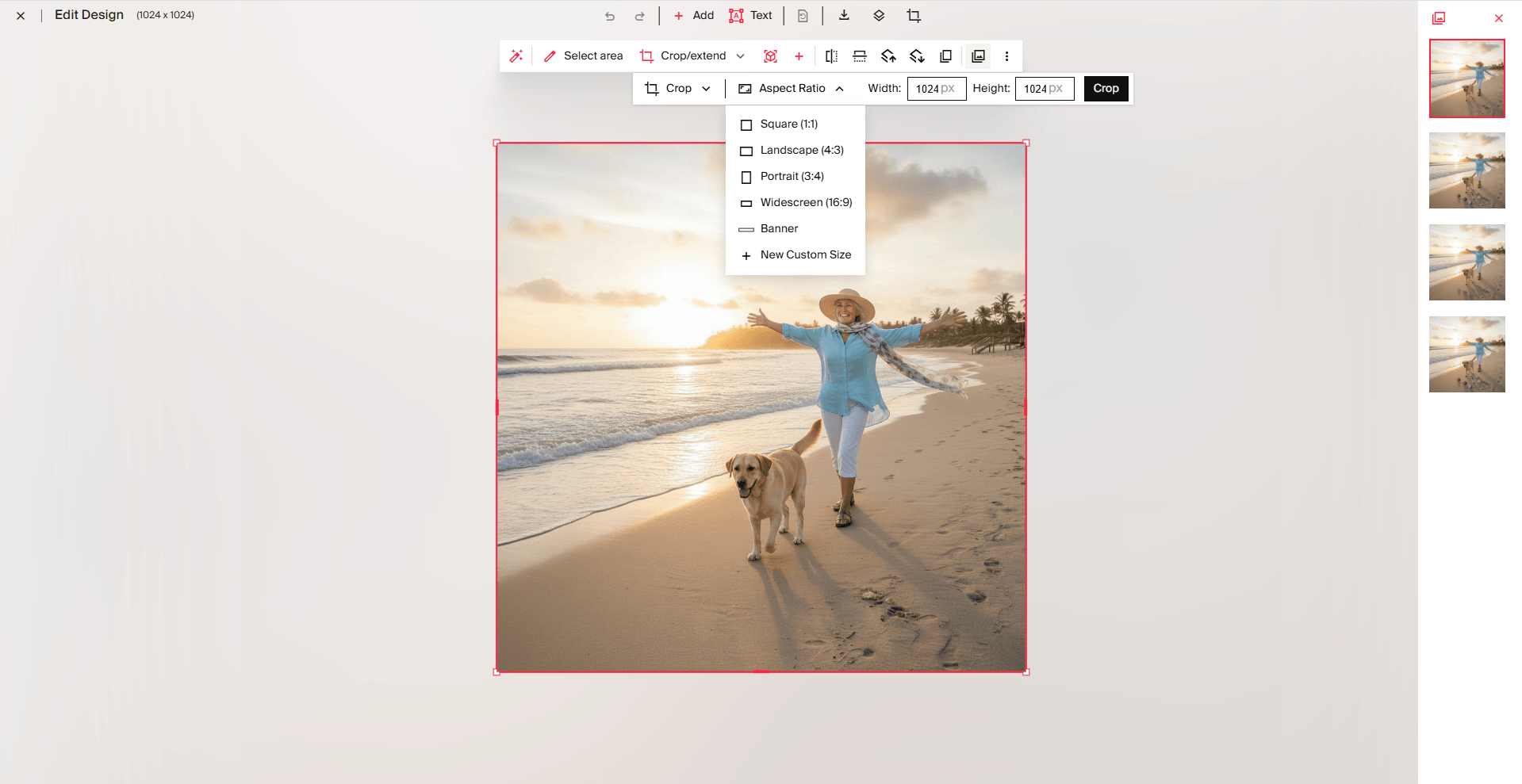Click the download icon in the top bar

[844, 15]
